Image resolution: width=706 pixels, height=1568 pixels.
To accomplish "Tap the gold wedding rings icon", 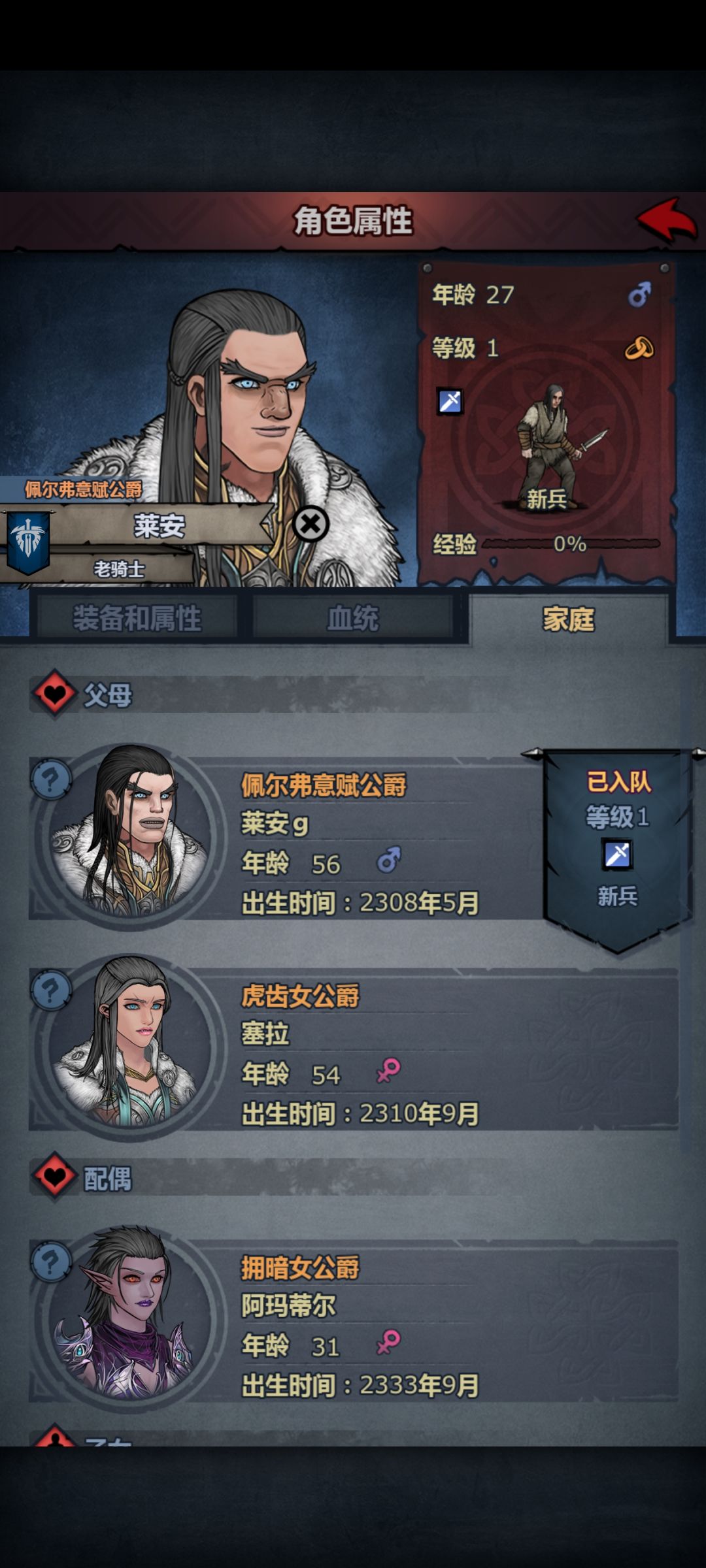I will 639,348.
